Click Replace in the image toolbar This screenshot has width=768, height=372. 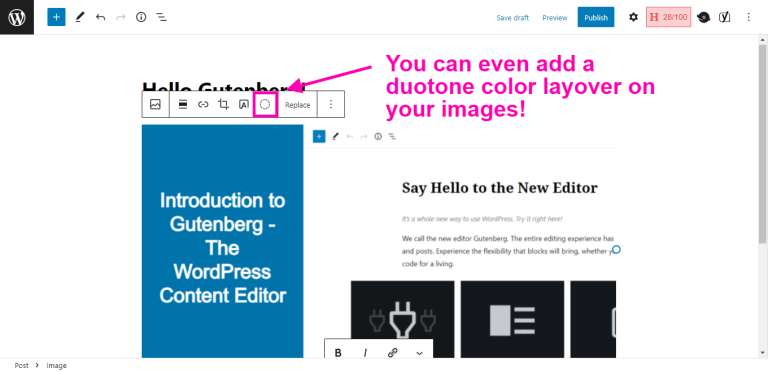(297, 105)
